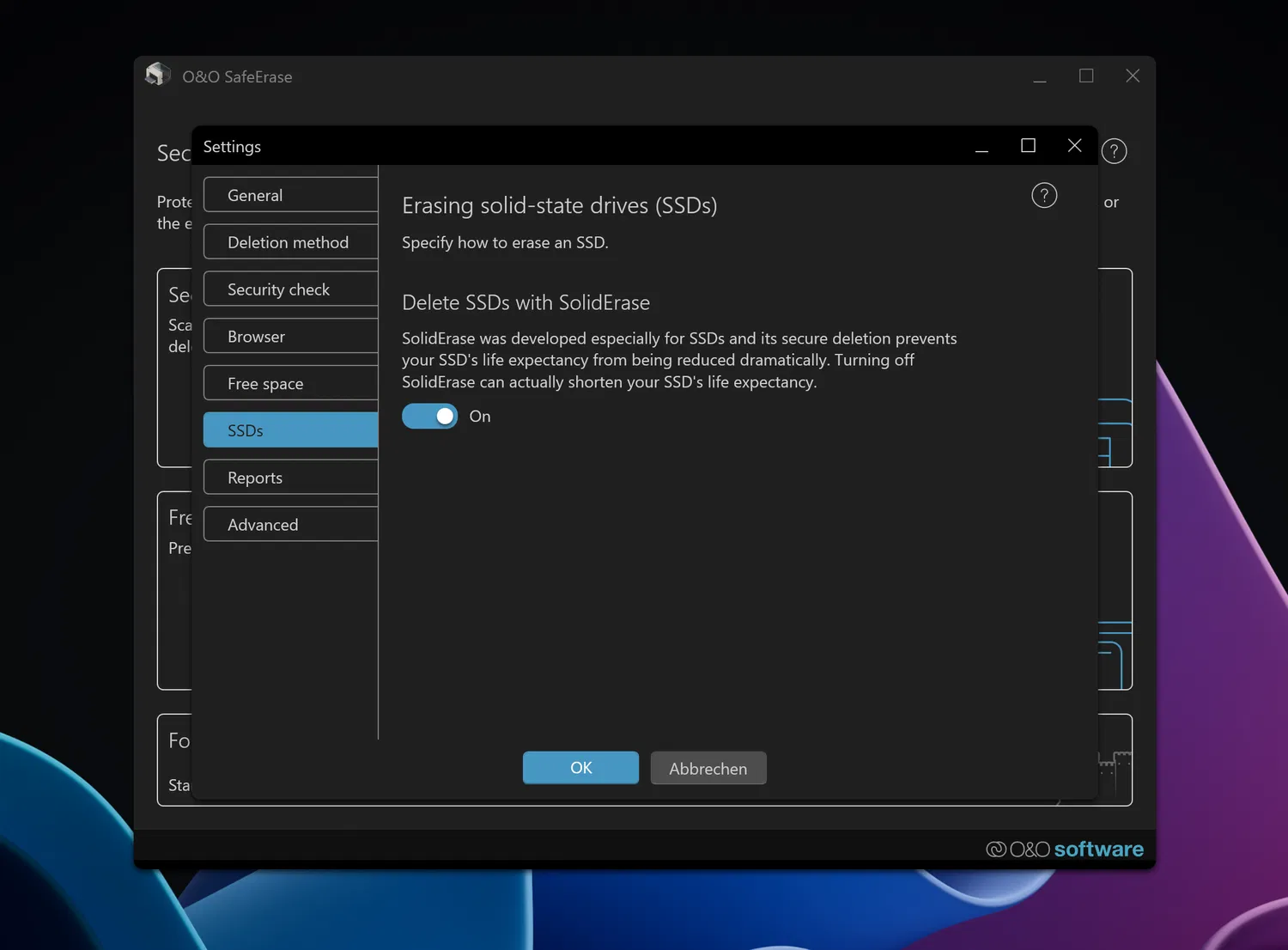Open the Advanced settings tab
This screenshot has height=950, width=1288.
tap(290, 525)
